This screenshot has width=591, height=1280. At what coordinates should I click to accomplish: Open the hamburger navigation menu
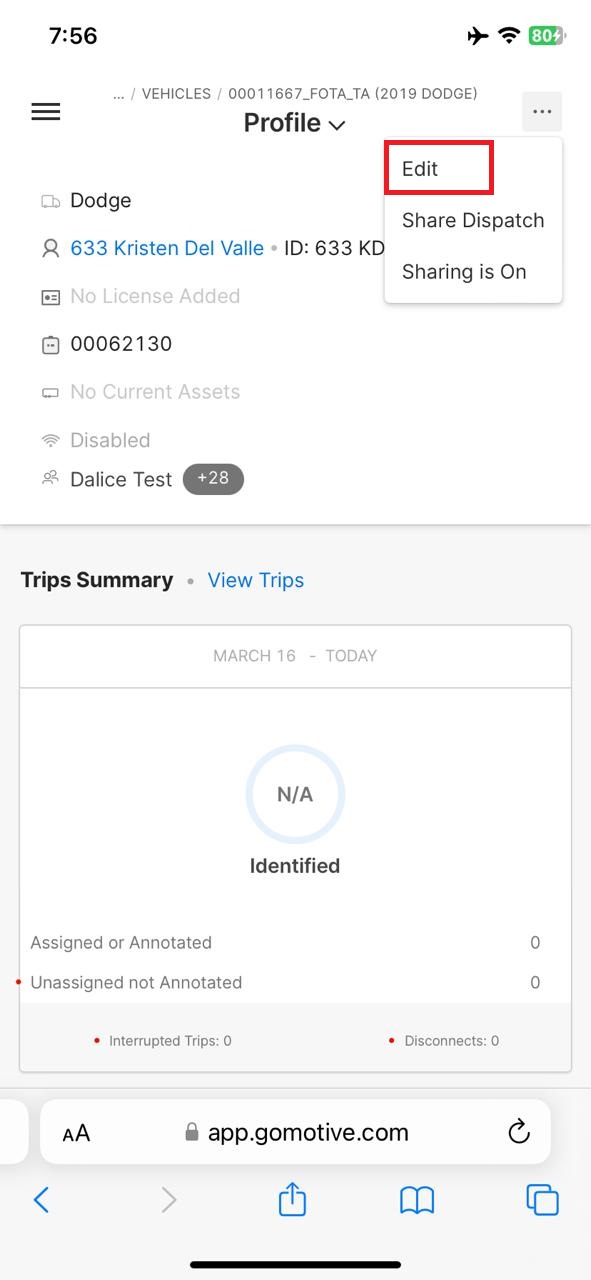click(x=46, y=112)
